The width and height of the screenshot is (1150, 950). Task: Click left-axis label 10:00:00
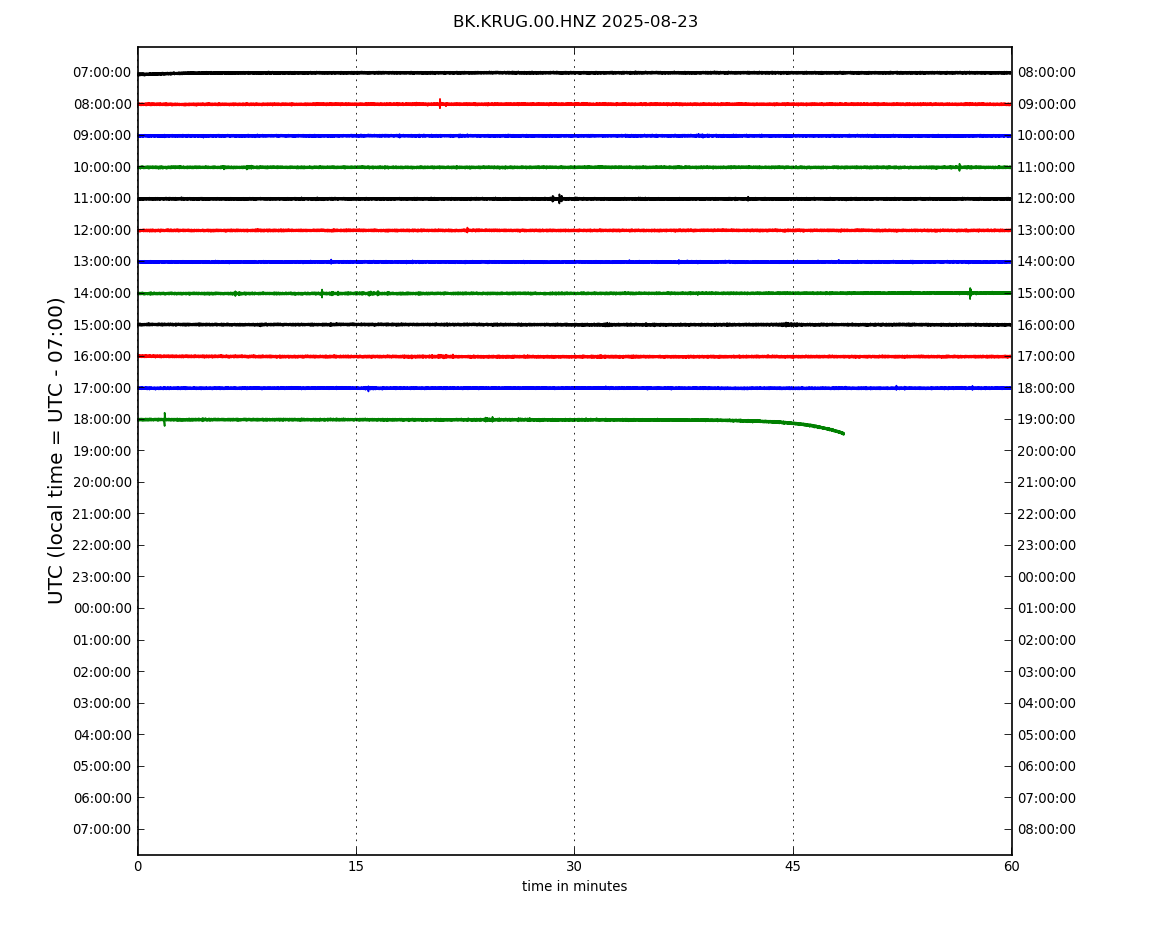pos(103,167)
